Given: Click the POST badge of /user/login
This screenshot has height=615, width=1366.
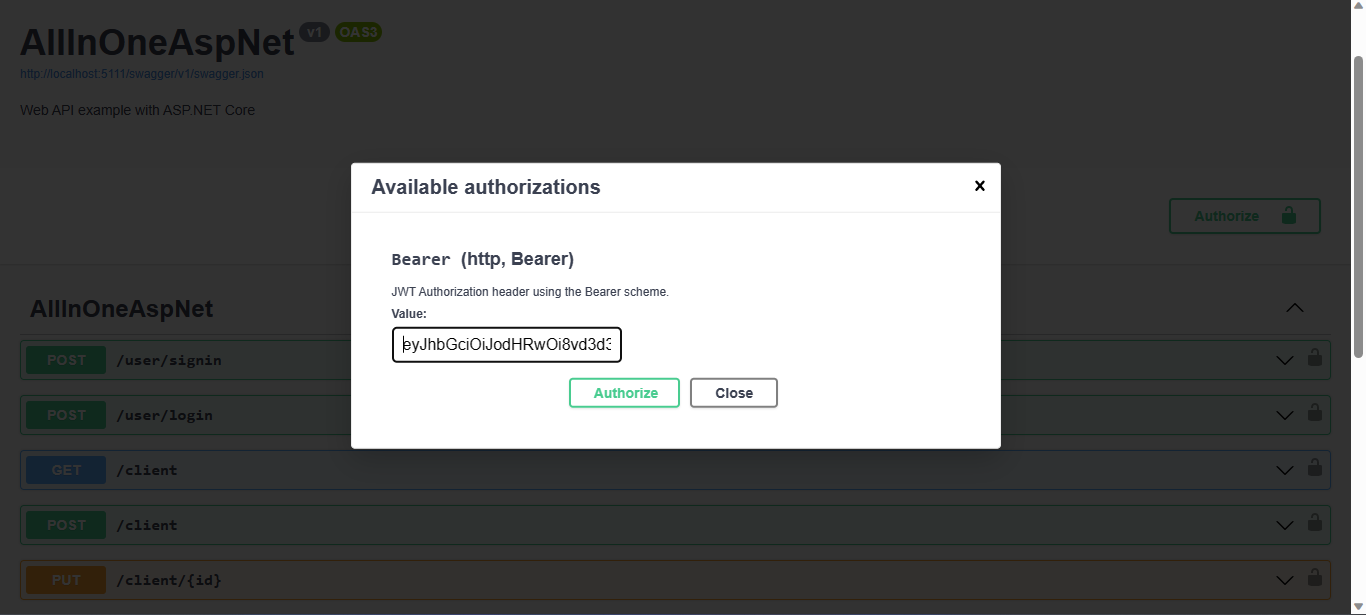Looking at the screenshot, I should 66,415.
